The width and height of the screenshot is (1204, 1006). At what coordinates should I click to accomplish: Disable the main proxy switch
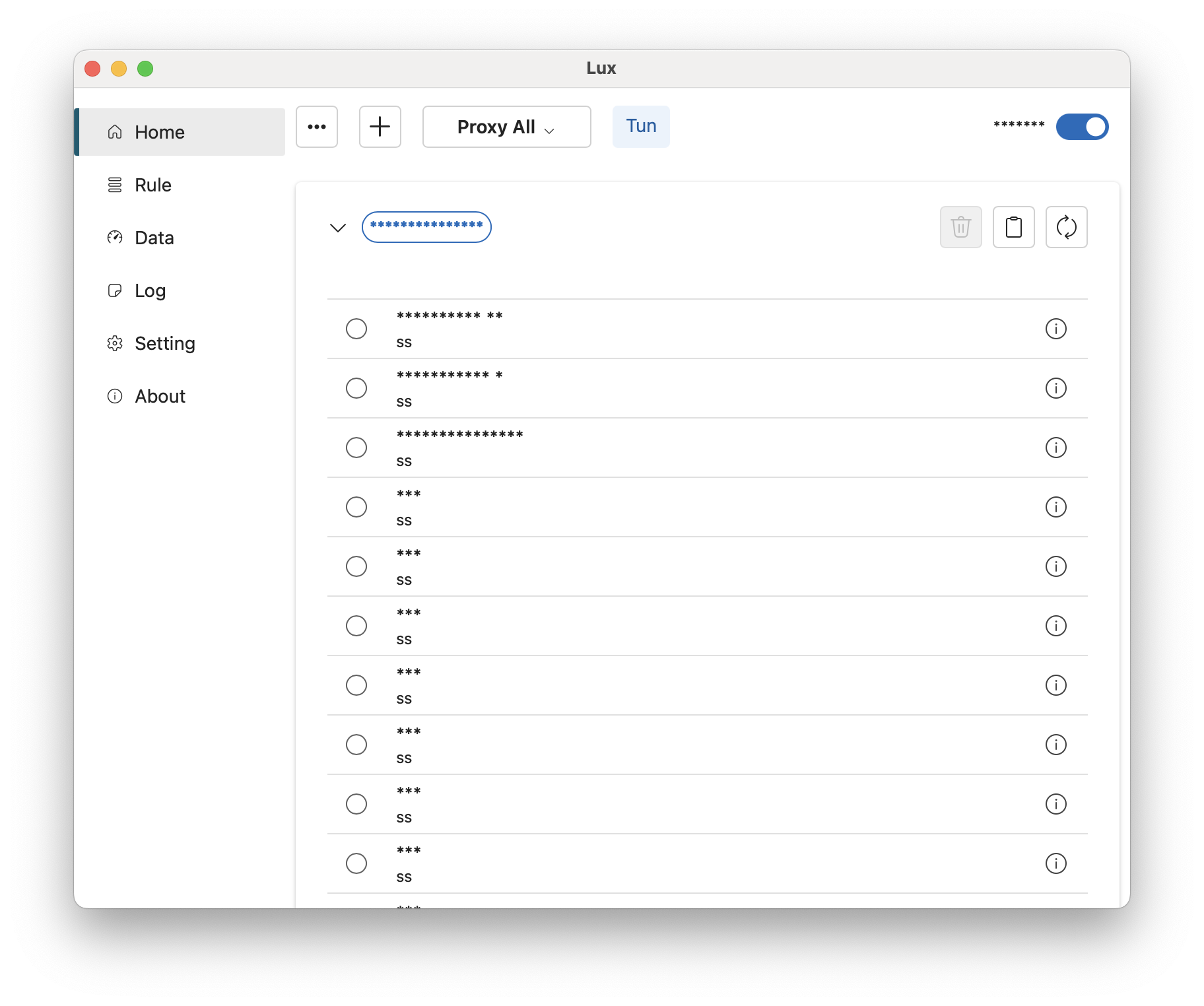(1082, 127)
